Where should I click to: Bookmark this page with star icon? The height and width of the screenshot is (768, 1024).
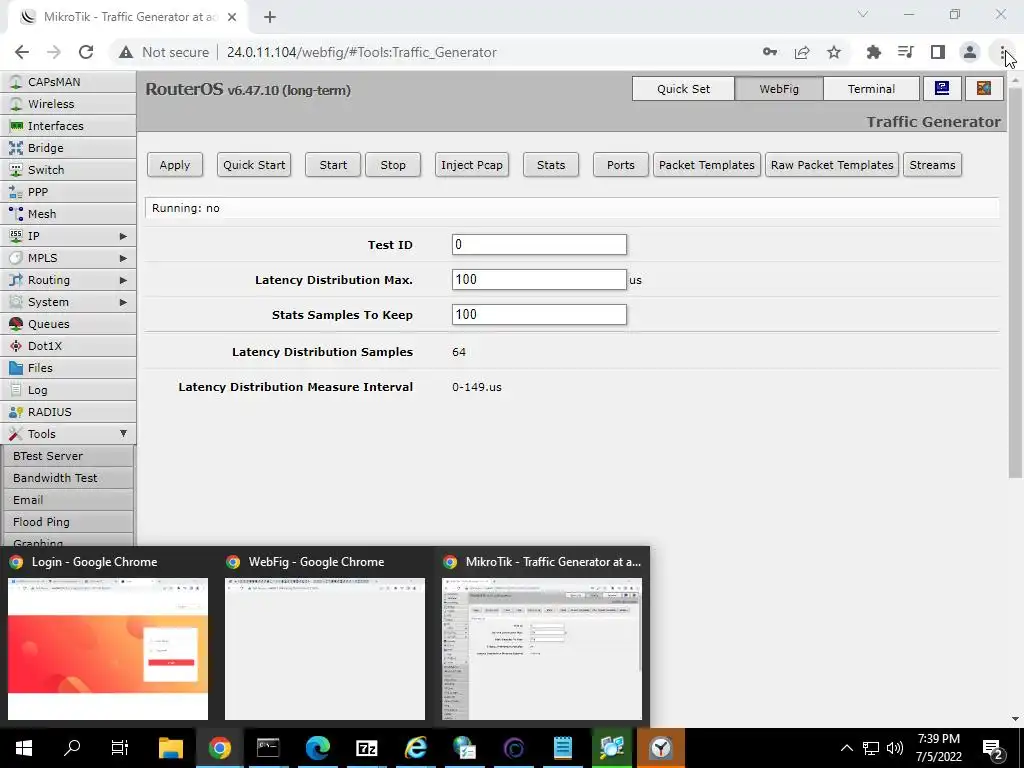pyautogui.click(x=834, y=52)
